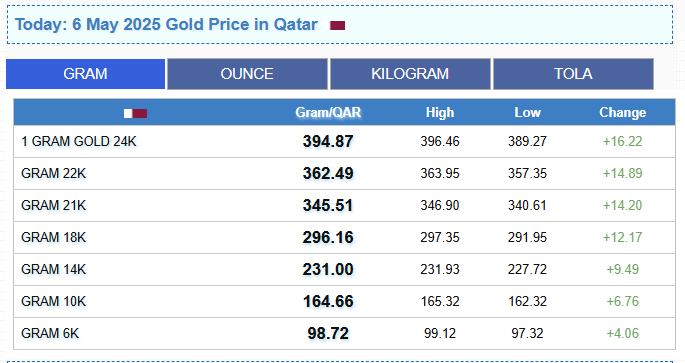Select the GRAM tab
The image size is (685, 363).
pos(86,74)
